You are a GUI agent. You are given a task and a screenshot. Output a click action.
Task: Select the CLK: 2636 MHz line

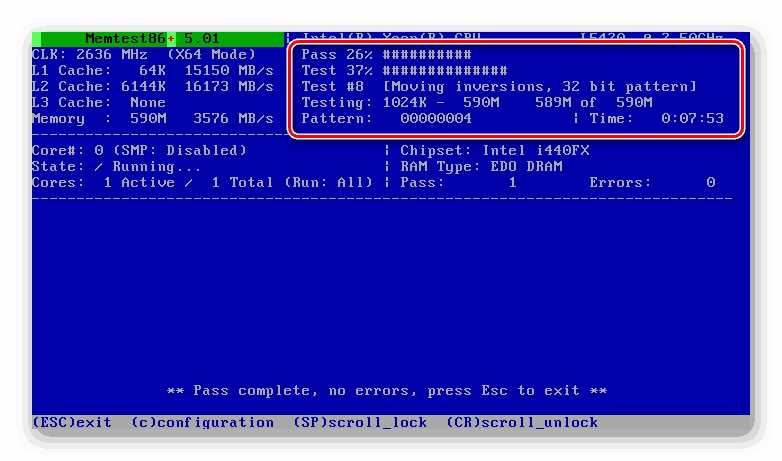[x=144, y=54]
